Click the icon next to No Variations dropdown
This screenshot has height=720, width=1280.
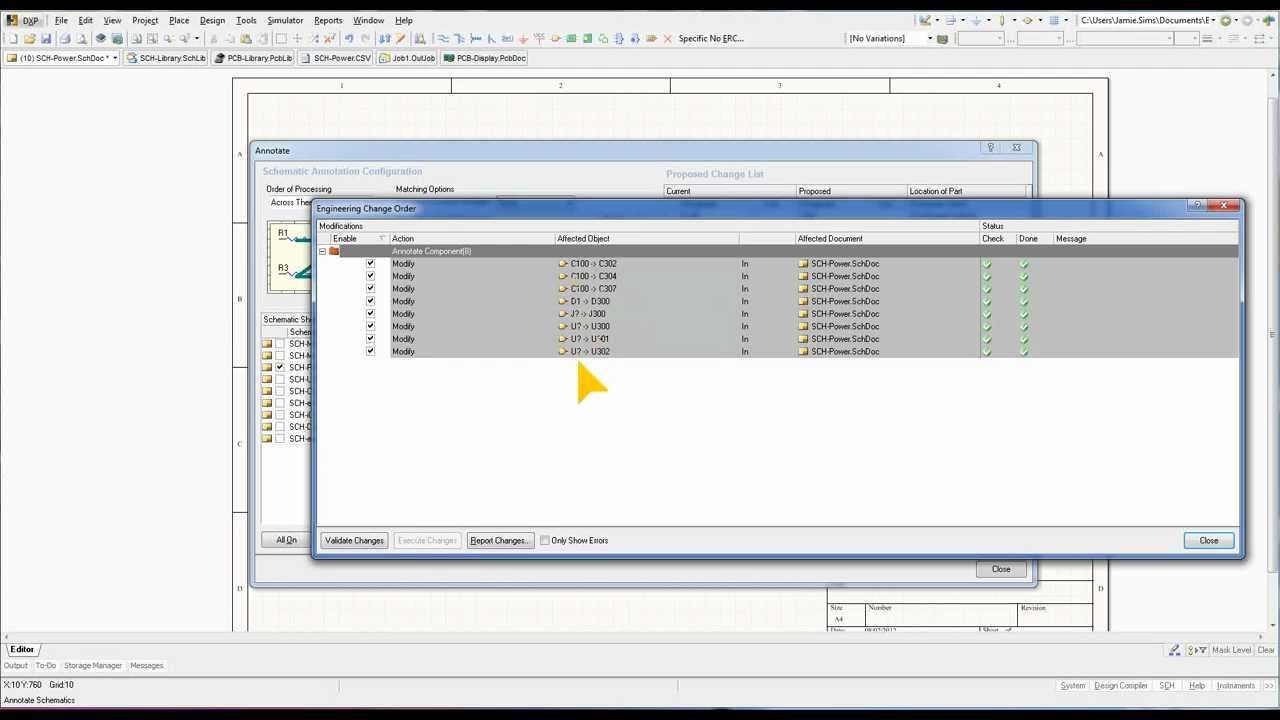click(x=942, y=39)
